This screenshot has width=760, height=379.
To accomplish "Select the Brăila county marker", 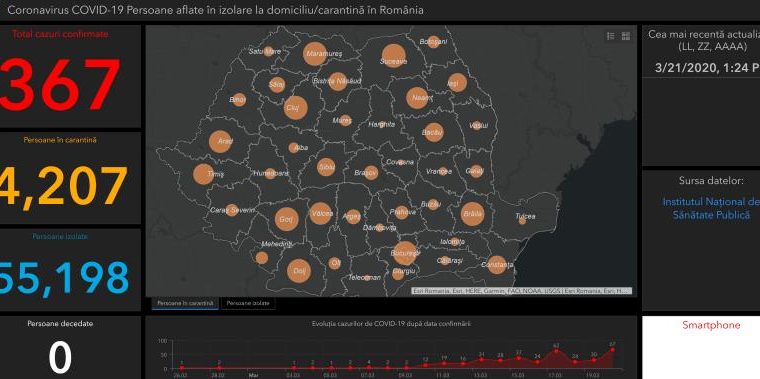I will (472, 214).
